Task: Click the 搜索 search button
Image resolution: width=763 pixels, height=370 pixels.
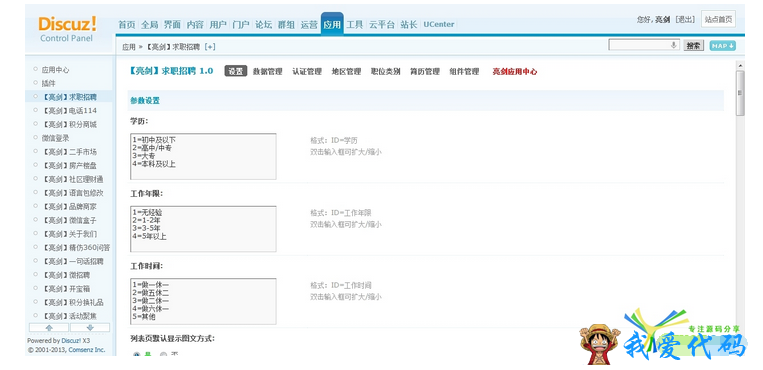Action: point(694,46)
